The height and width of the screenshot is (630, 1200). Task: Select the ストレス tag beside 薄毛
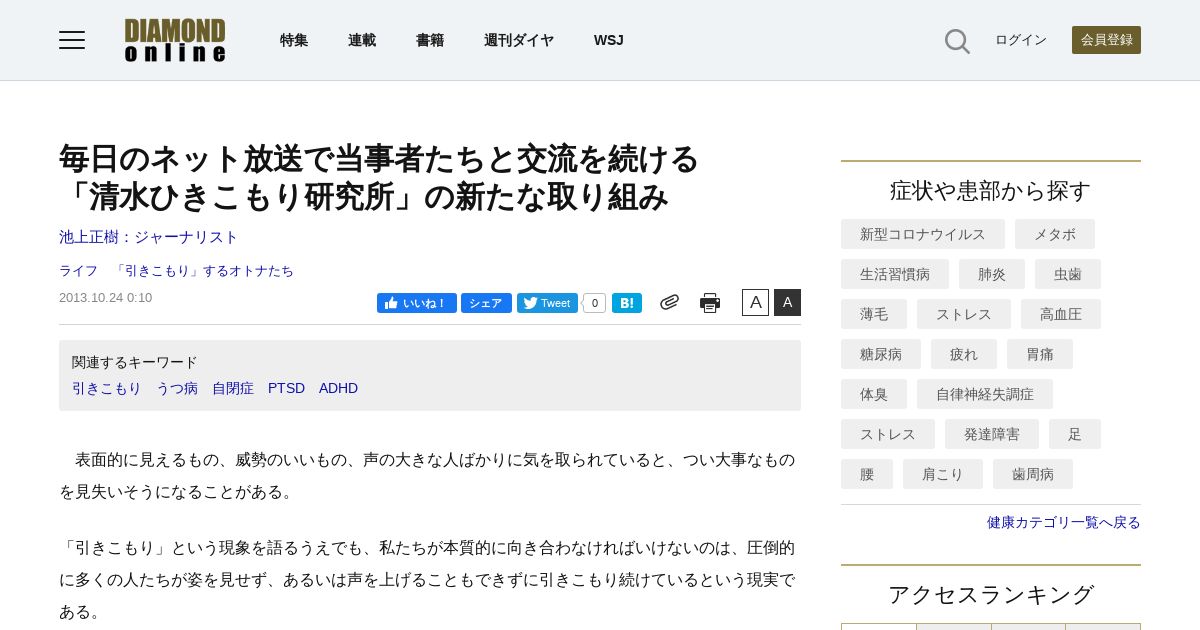pyautogui.click(x=964, y=314)
